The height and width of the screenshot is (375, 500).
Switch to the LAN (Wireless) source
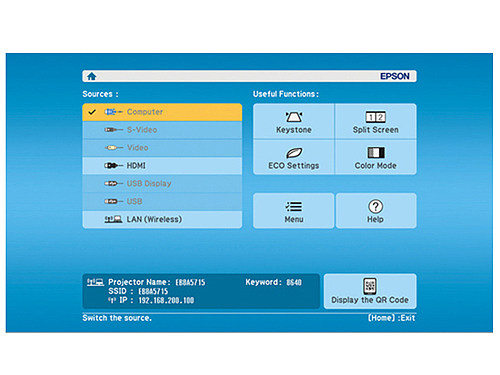(162, 219)
